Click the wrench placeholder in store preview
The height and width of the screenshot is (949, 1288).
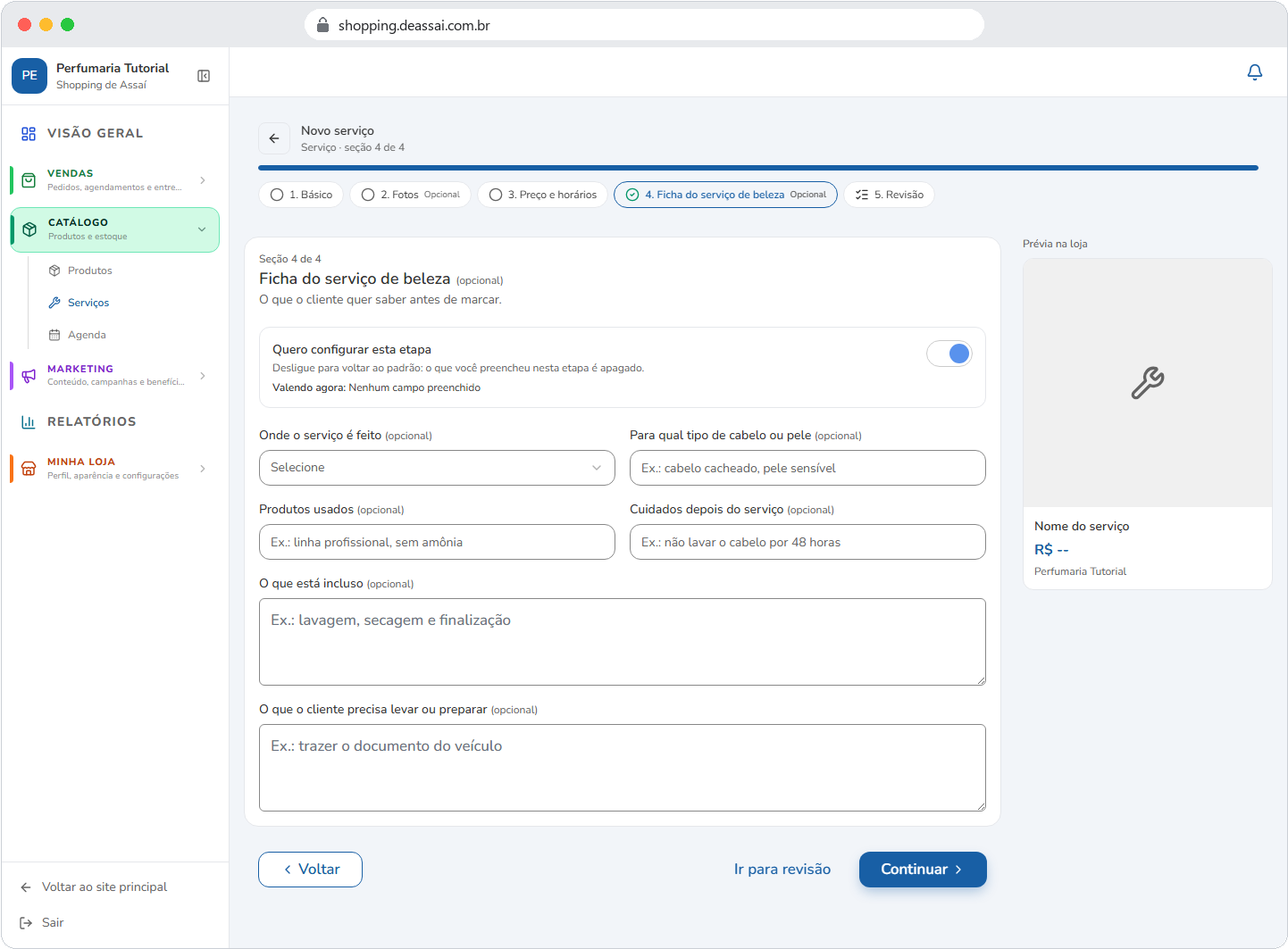click(x=1148, y=383)
